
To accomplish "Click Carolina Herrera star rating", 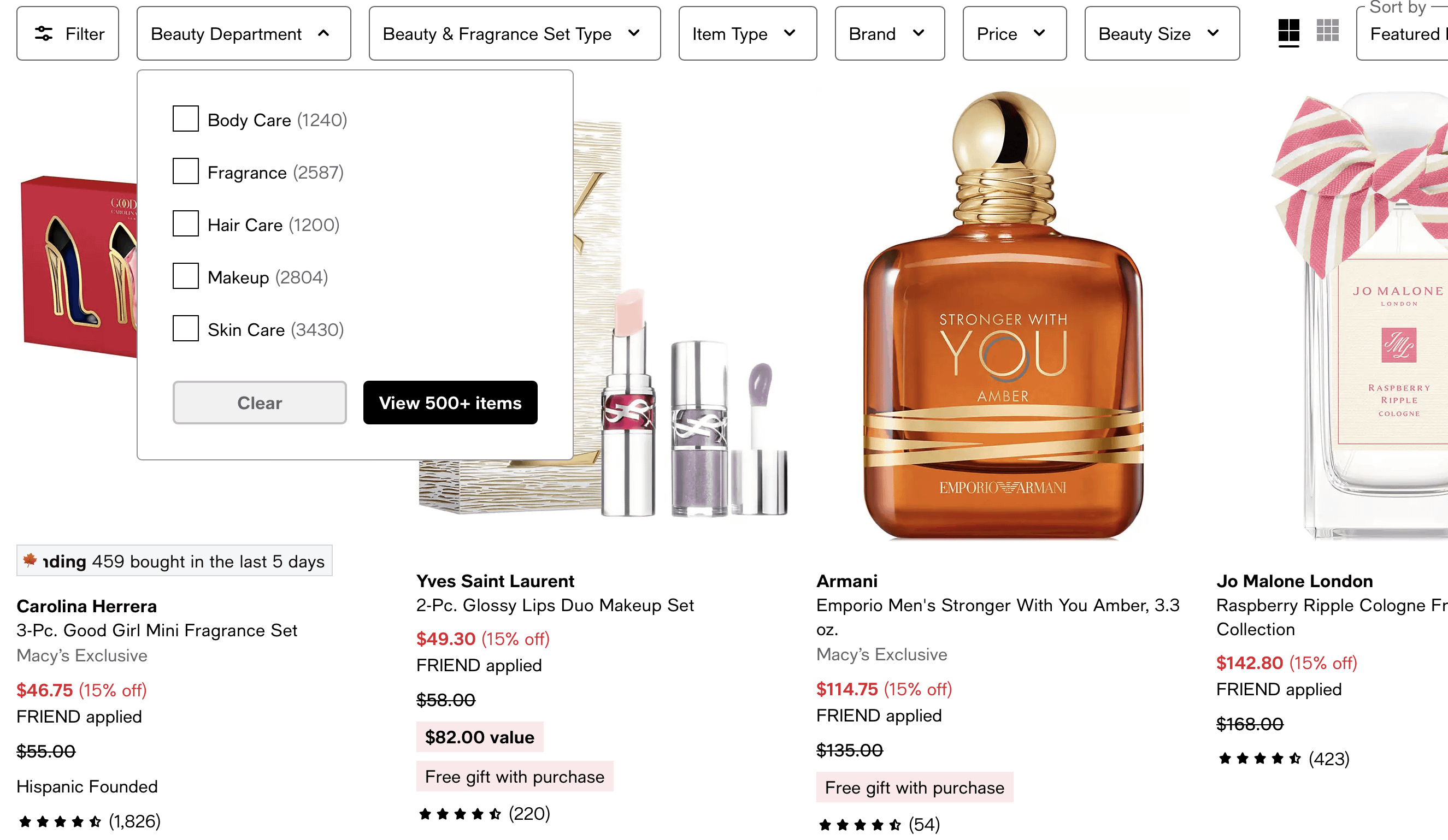I will click(60, 821).
